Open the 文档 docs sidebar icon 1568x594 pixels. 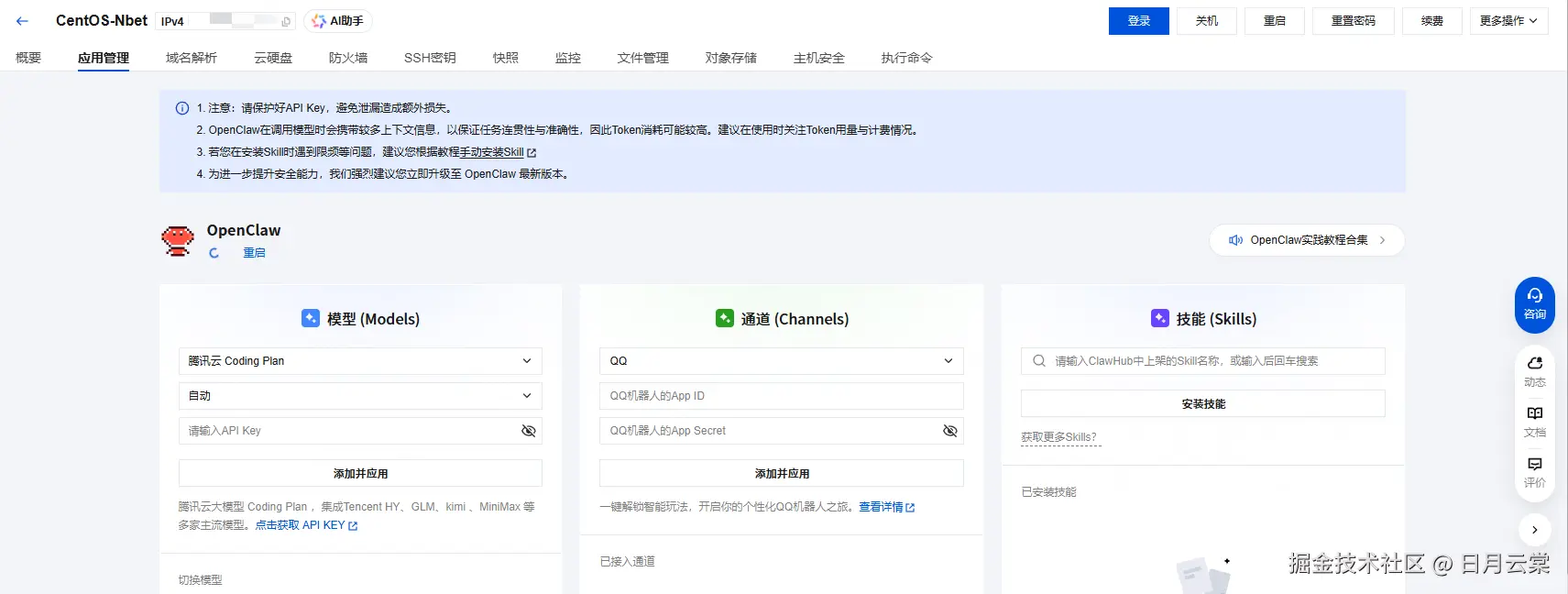pos(1535,422)
